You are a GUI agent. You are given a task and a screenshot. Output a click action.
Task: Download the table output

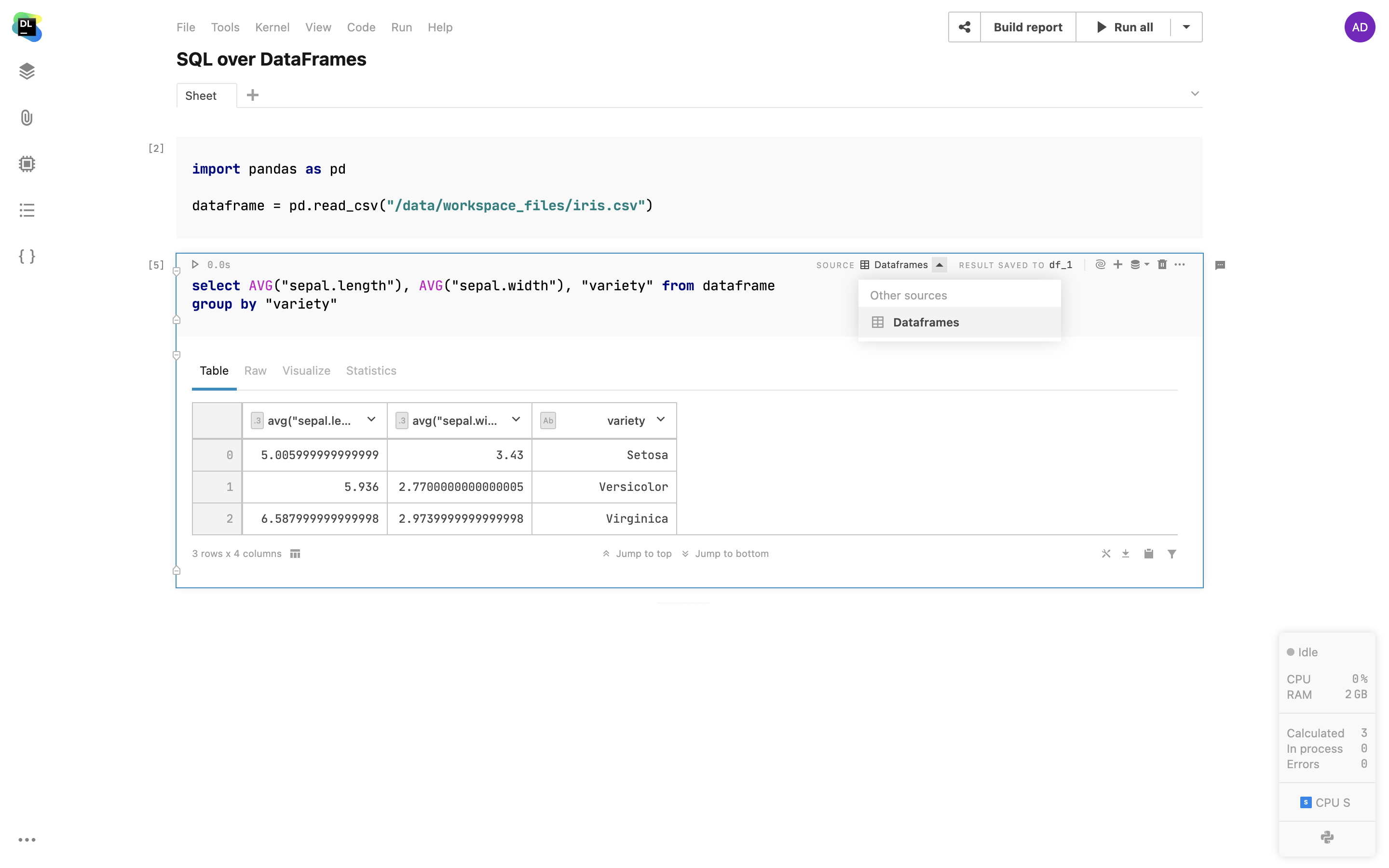pos(1126,554)
